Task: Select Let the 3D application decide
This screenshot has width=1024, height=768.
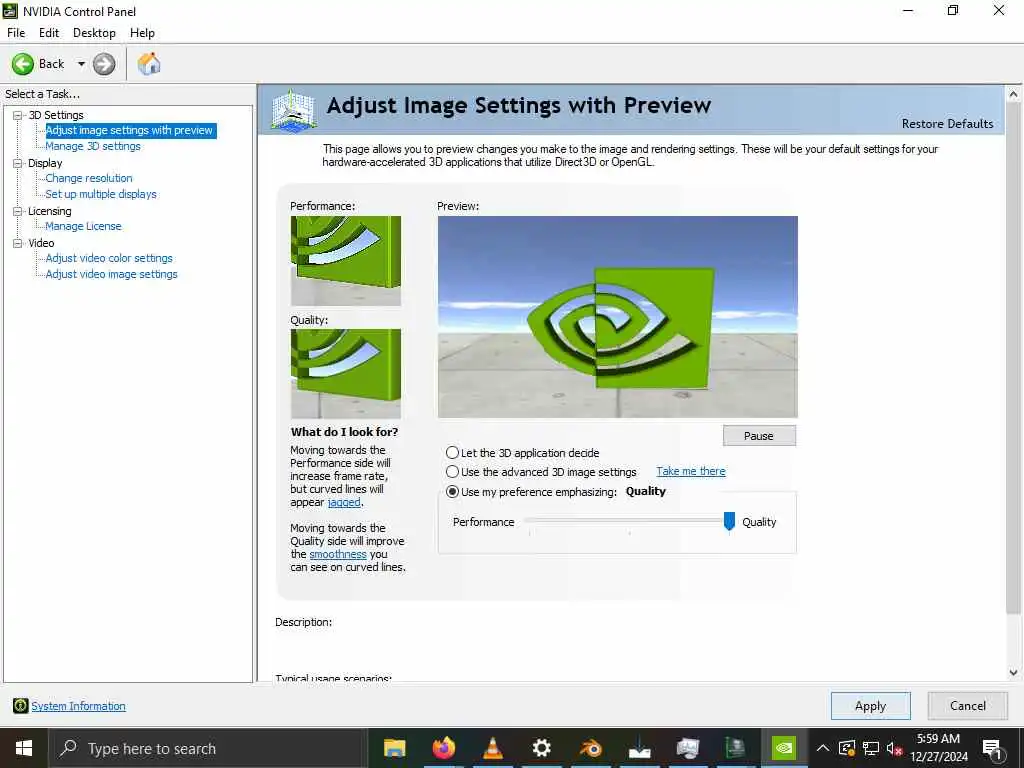Action: coord(452,453)
